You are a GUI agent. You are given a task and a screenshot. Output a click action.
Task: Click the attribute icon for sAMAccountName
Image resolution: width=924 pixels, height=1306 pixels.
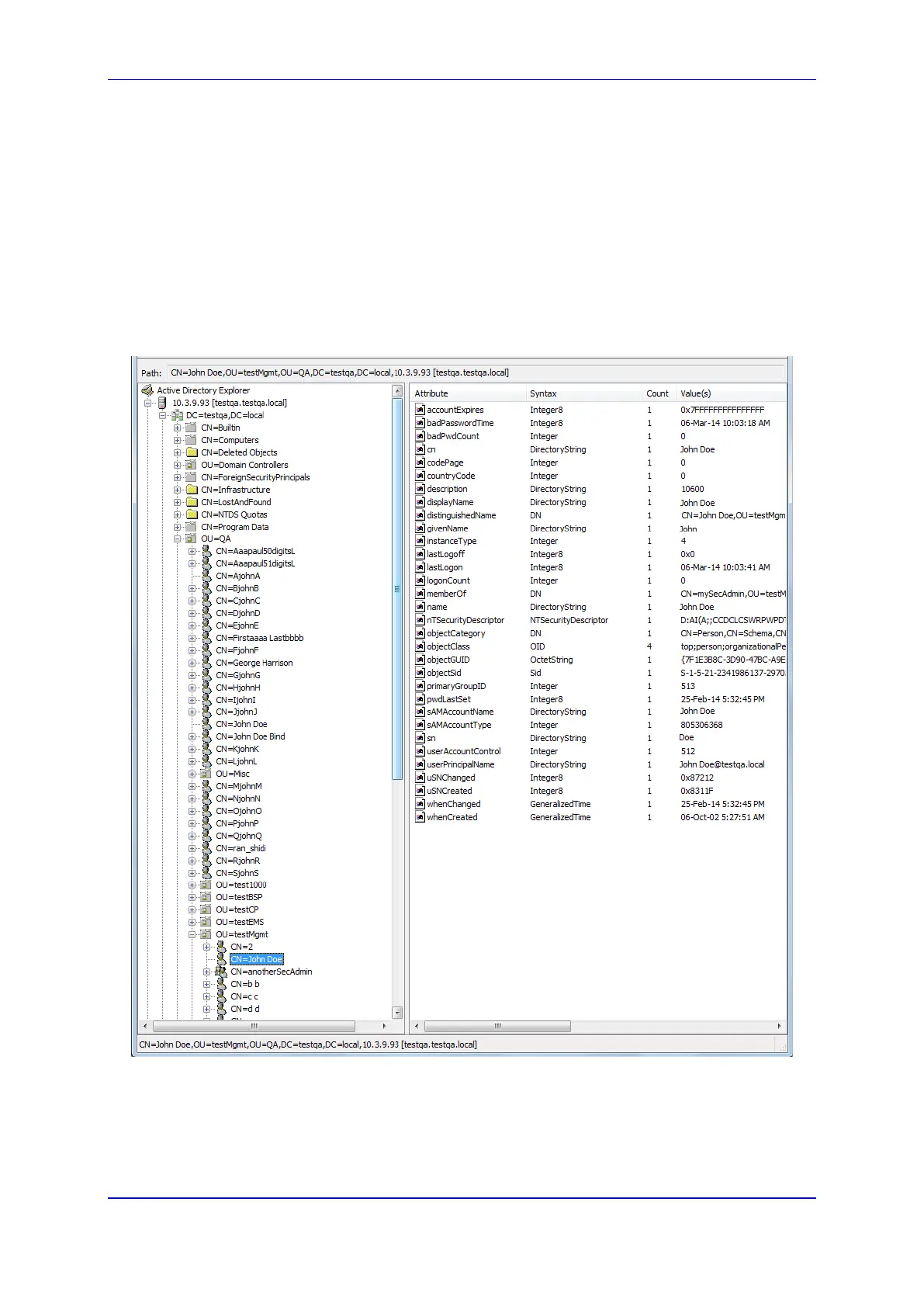420,712
